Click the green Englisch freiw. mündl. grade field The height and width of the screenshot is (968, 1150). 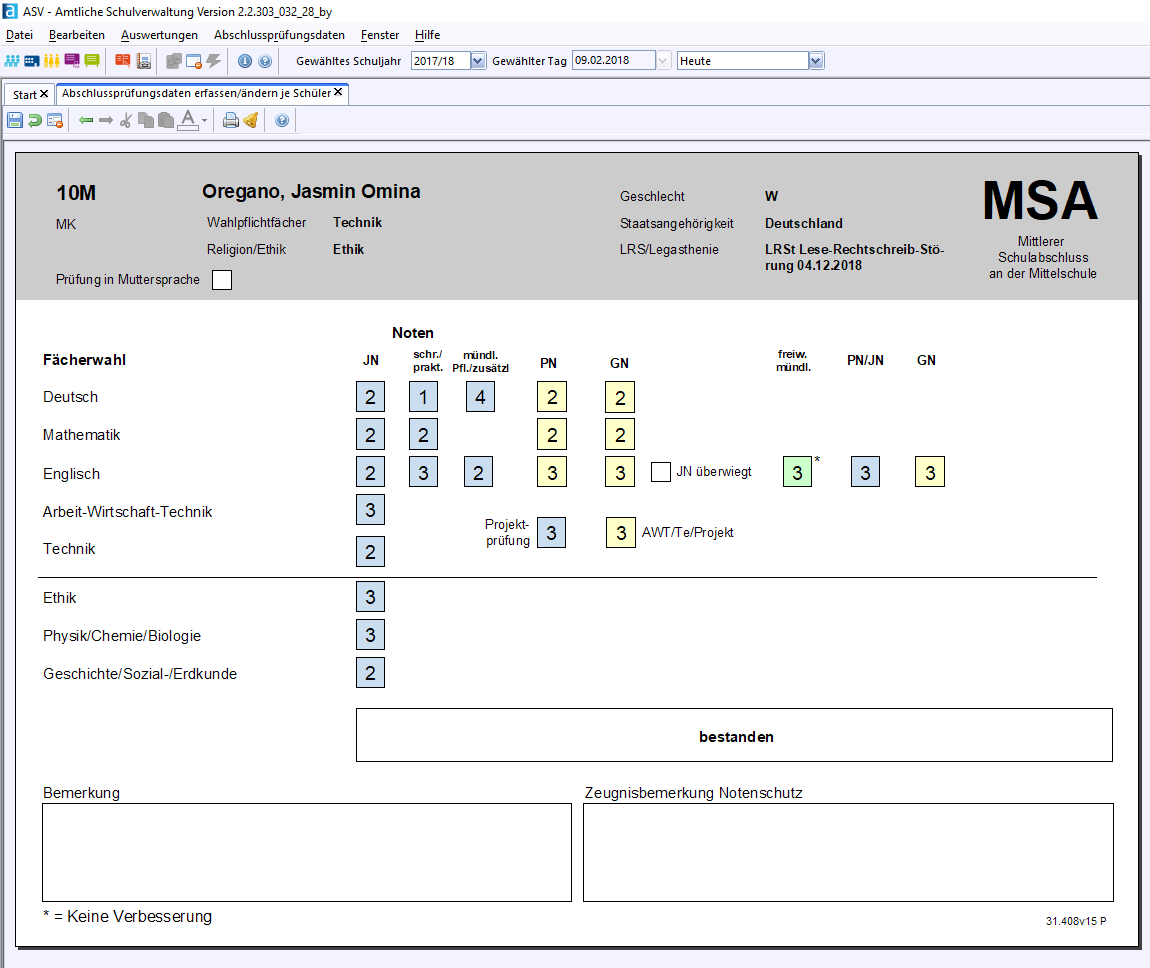(797, 472)
